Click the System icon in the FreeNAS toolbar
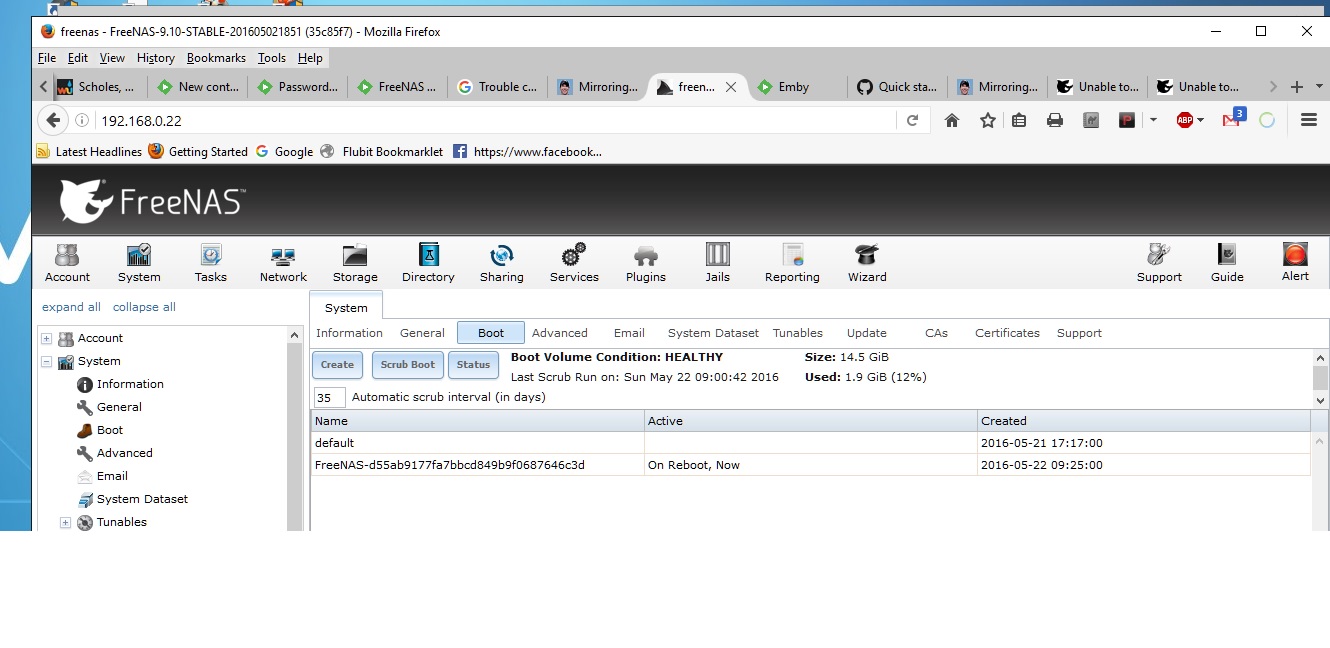Image resolution: width=1330 pixels, height=648 pixels. [139, 263]
